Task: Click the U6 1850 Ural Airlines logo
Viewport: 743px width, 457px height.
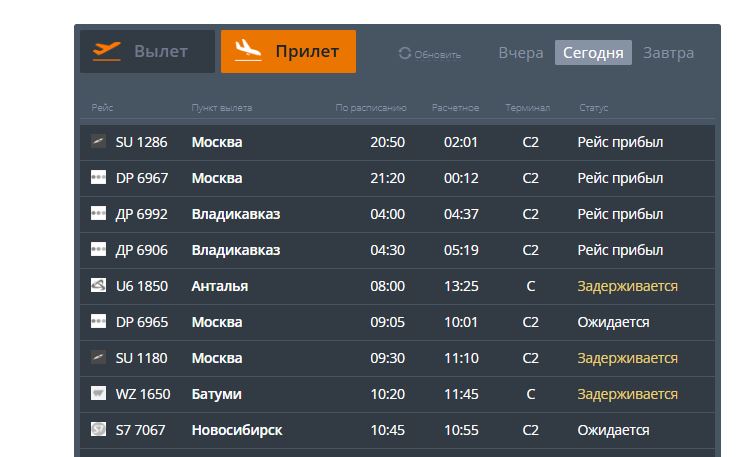Action: [x=98, y=285]
